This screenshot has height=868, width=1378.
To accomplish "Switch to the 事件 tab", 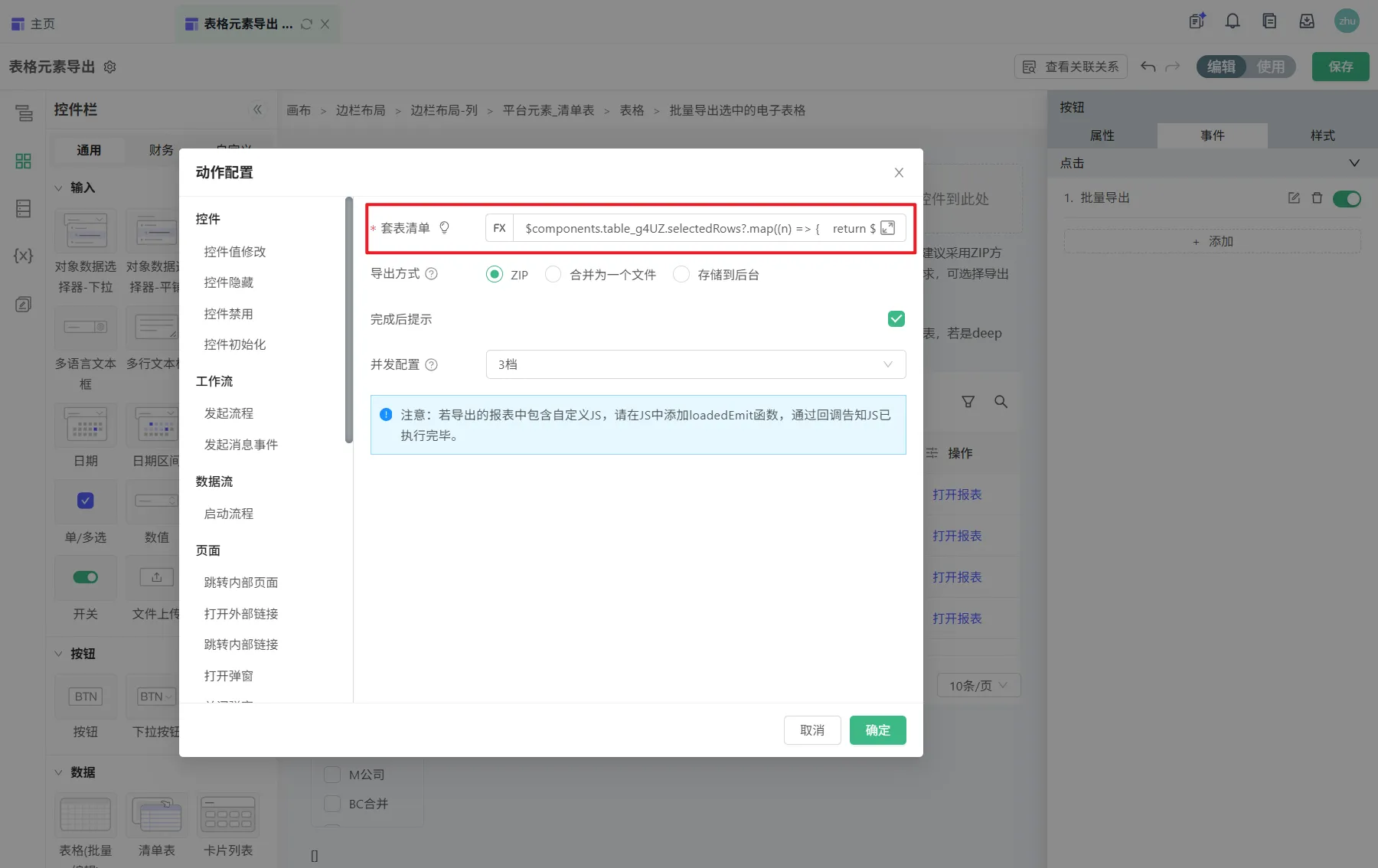I will click(1213, 135).
